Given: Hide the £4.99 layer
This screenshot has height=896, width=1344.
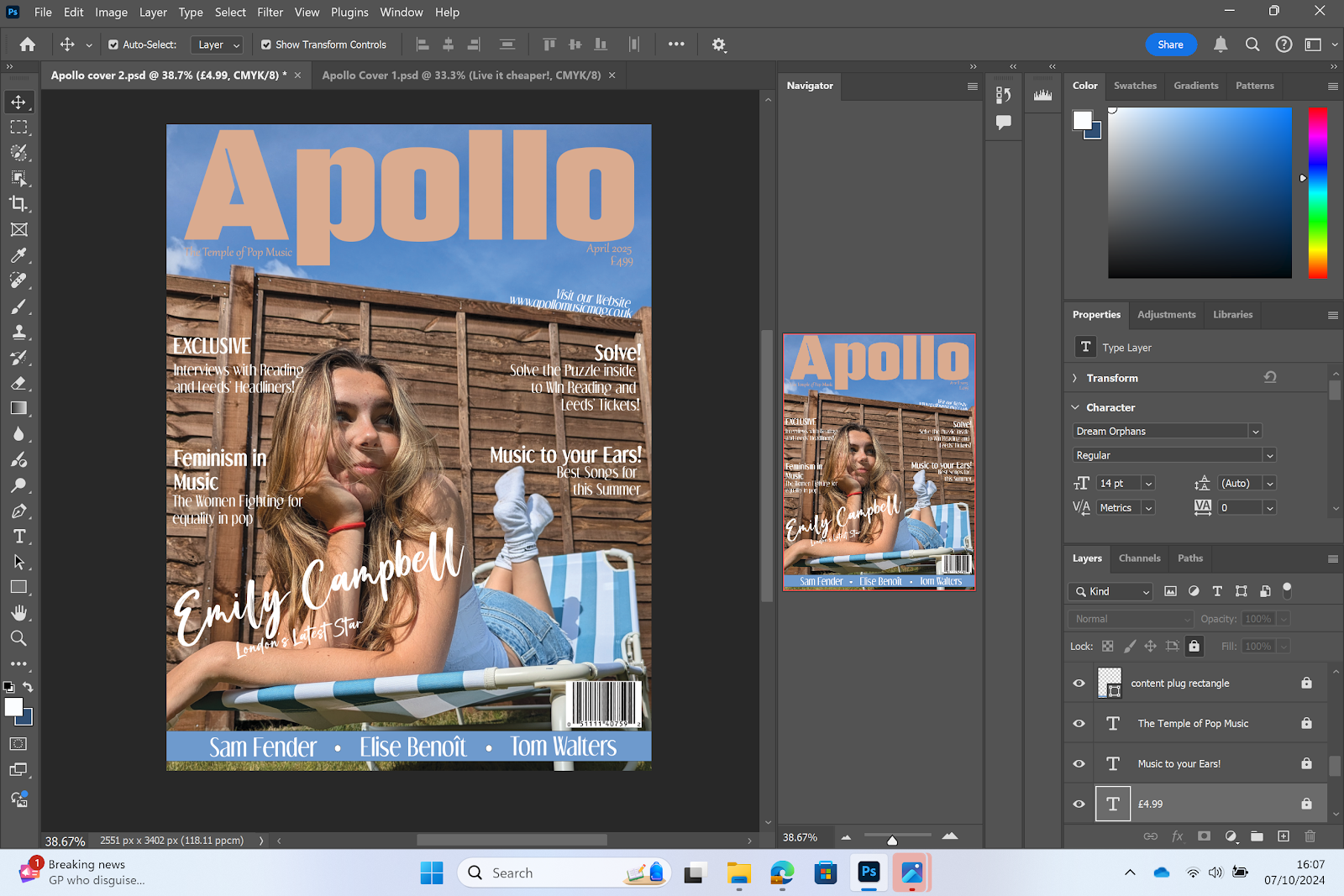Looking at the screenshot, I should pos(1079,804).
